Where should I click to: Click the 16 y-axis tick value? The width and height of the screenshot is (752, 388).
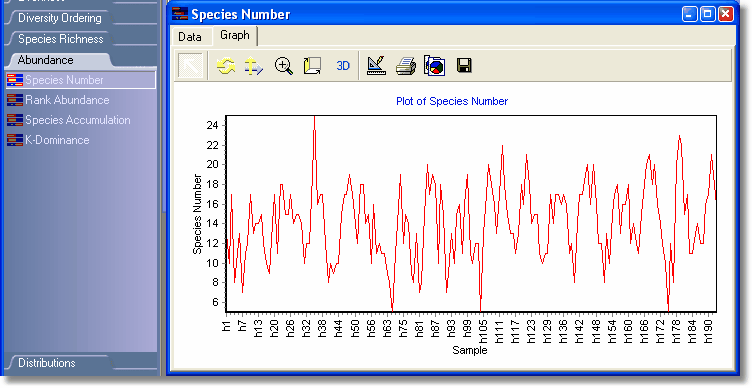tap(212, 204)
